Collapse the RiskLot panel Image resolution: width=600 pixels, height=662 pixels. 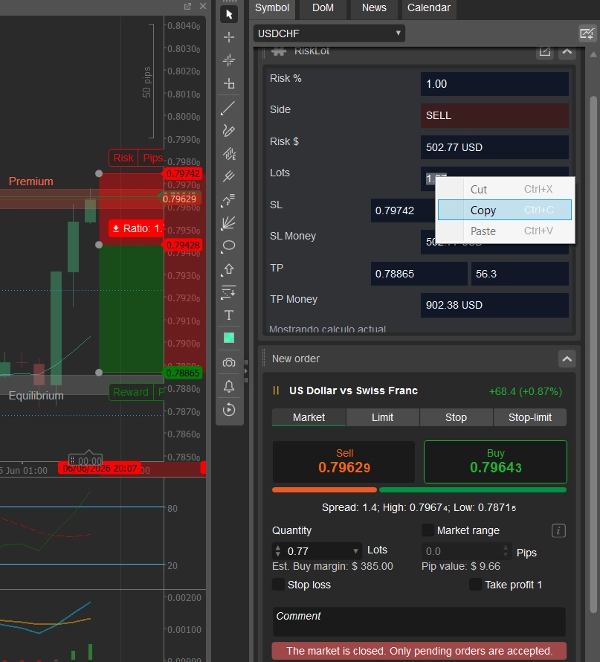(x=567, y=52)
